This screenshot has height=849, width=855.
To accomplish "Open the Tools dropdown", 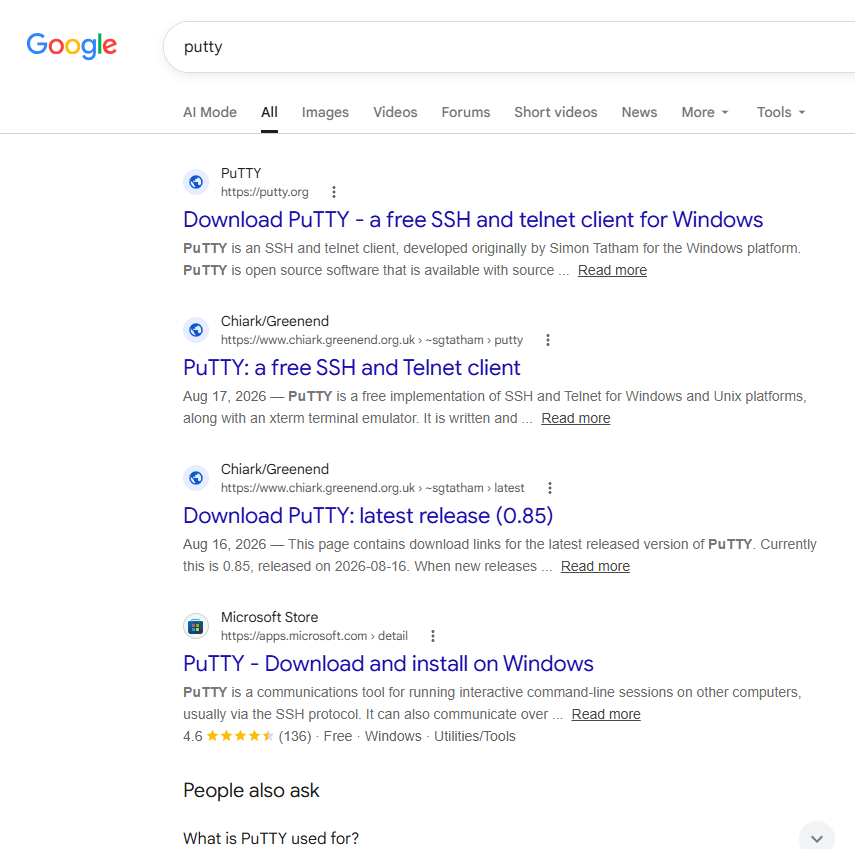I will (x=781, y=112).
